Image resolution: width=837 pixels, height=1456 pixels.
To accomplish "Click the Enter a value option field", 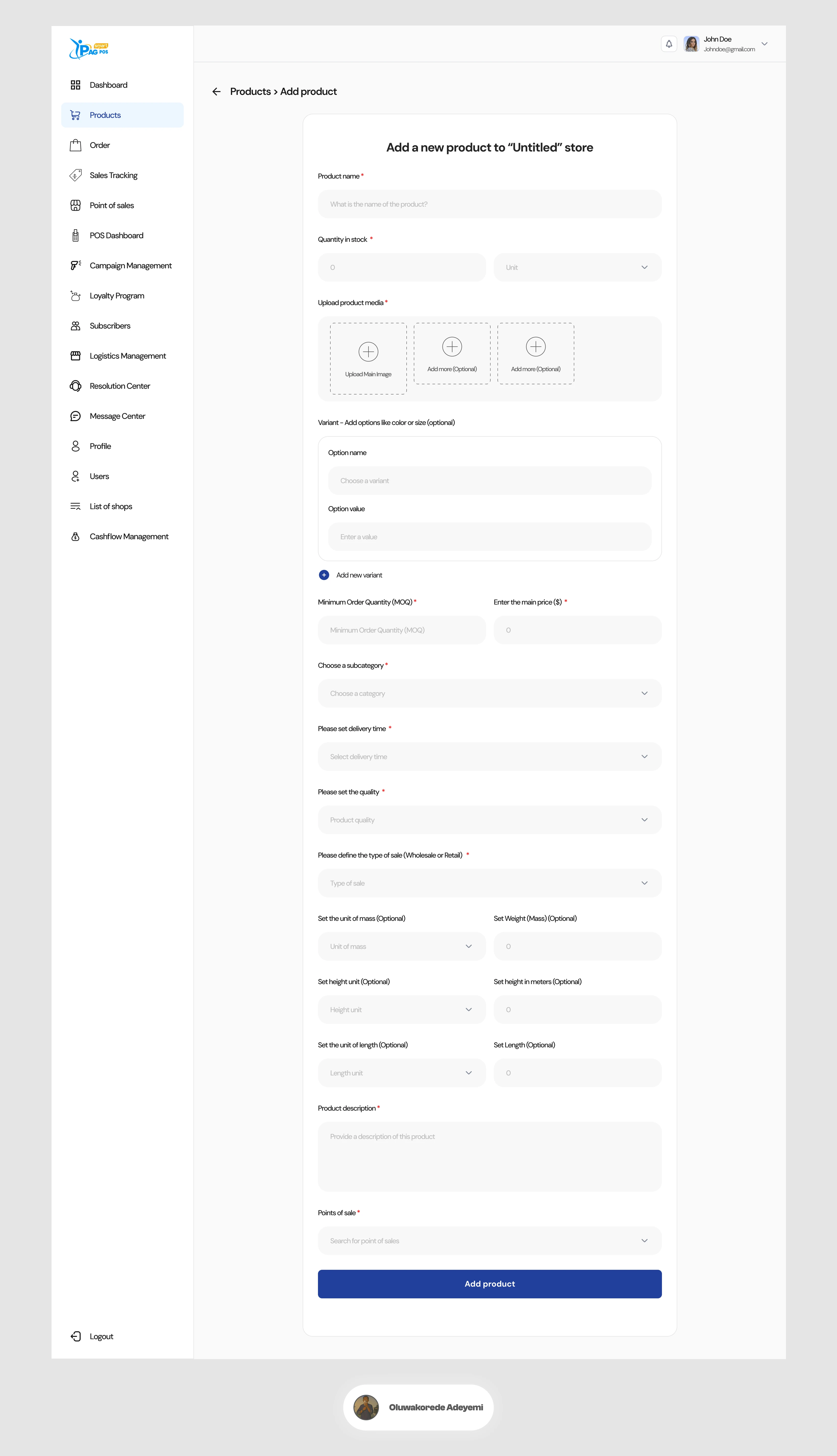I will [x=490, y=537].
